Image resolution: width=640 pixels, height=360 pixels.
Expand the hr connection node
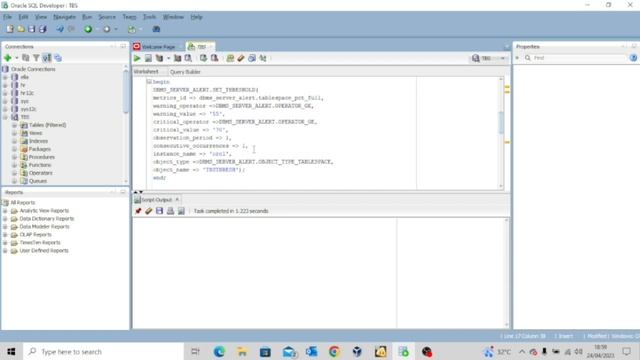5,85
